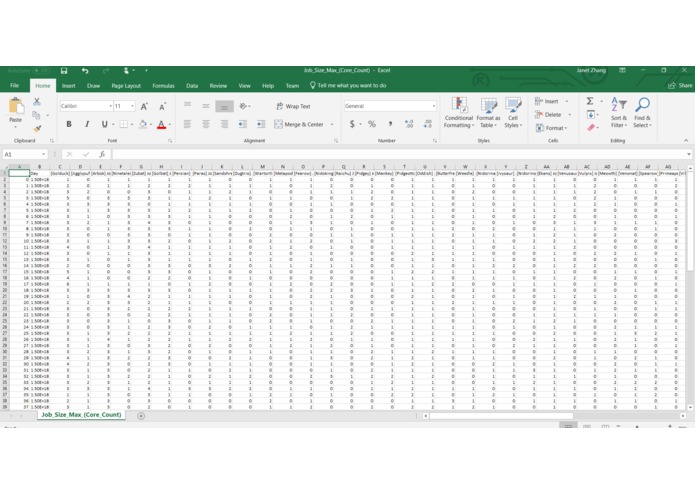Image resolution: width=695 pixels, height=494 pixels.
Task: Open the File tab
Action: pos(15,86)
